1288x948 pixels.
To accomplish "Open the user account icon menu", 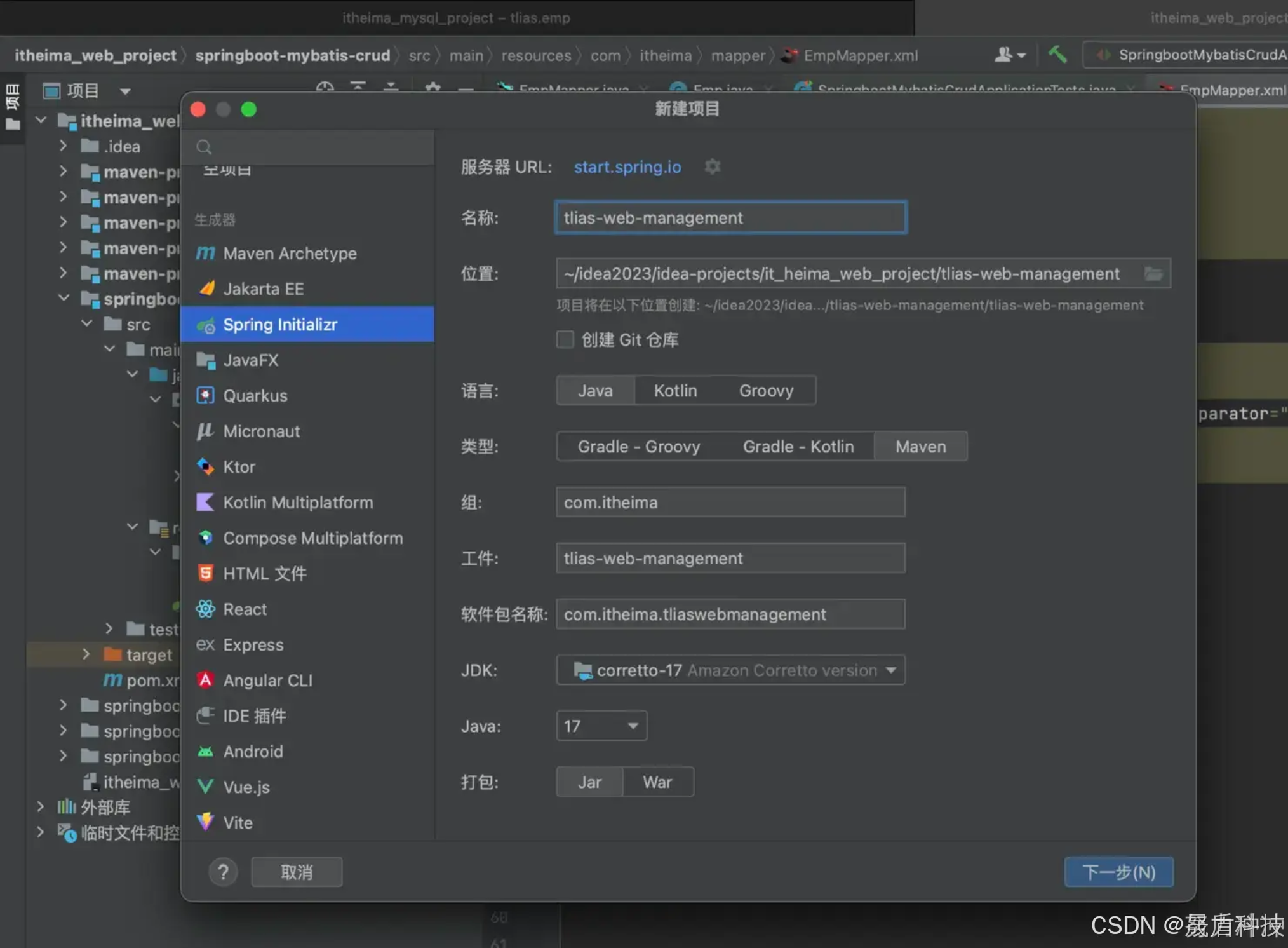I will coord(1010,55).
